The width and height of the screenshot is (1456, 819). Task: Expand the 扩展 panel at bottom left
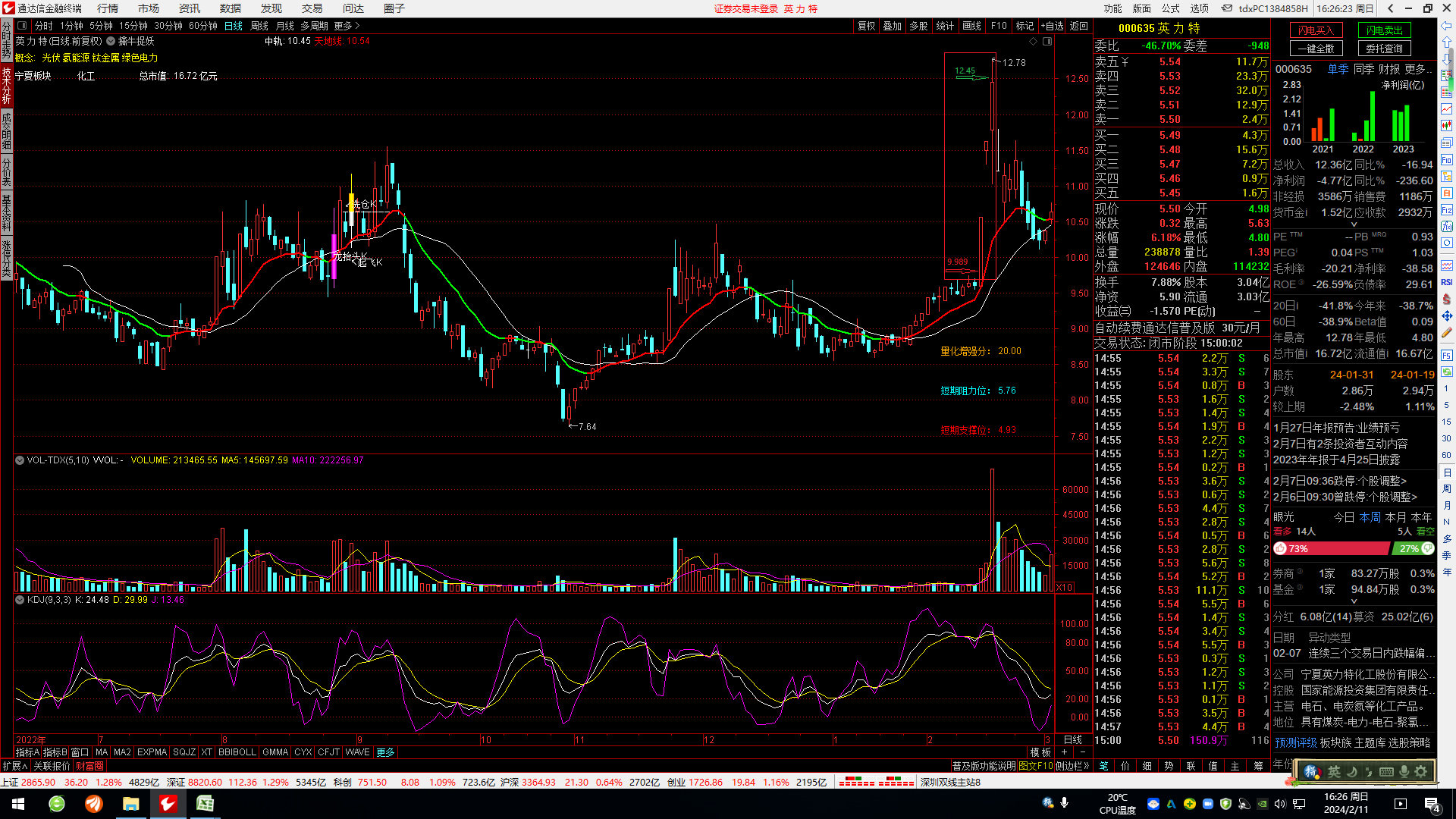14,766
